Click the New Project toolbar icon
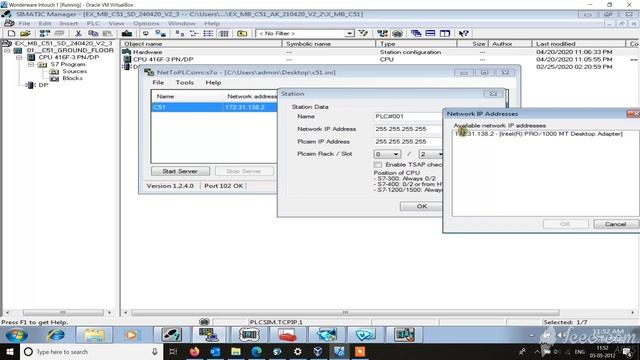Image resolution: width=640 pixels, height=360 pixels. 11,33
